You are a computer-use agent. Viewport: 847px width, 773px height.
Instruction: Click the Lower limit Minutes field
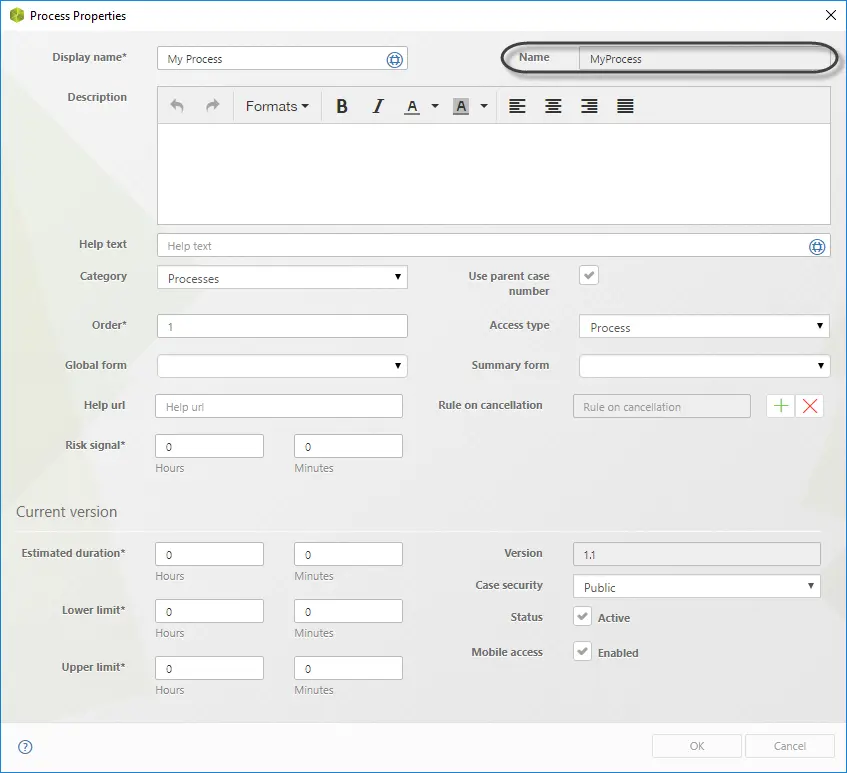point(348,611)
